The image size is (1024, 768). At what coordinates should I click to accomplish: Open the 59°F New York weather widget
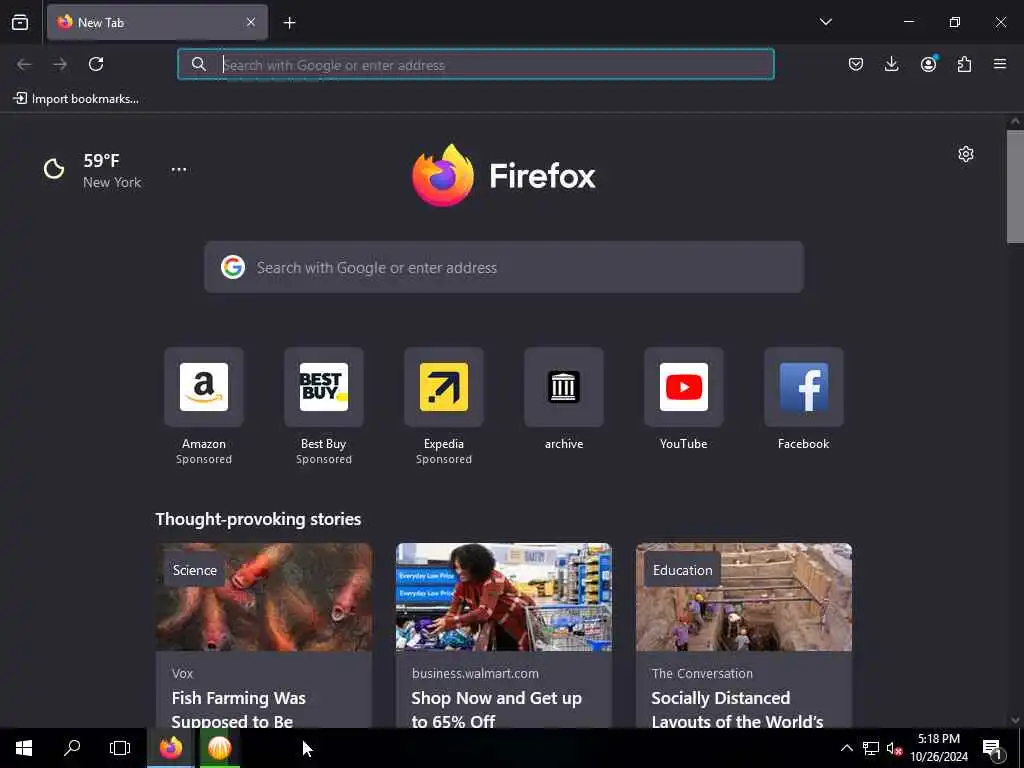[93, 170]
